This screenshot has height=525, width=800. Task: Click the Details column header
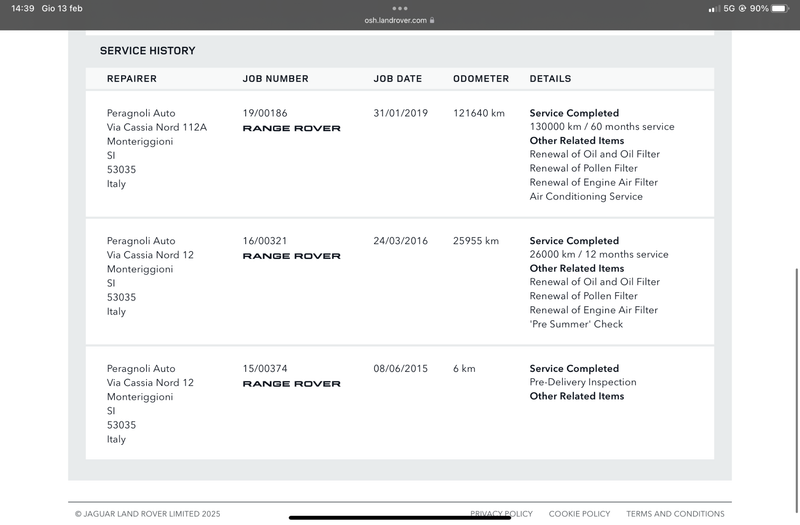coord(550,79)
